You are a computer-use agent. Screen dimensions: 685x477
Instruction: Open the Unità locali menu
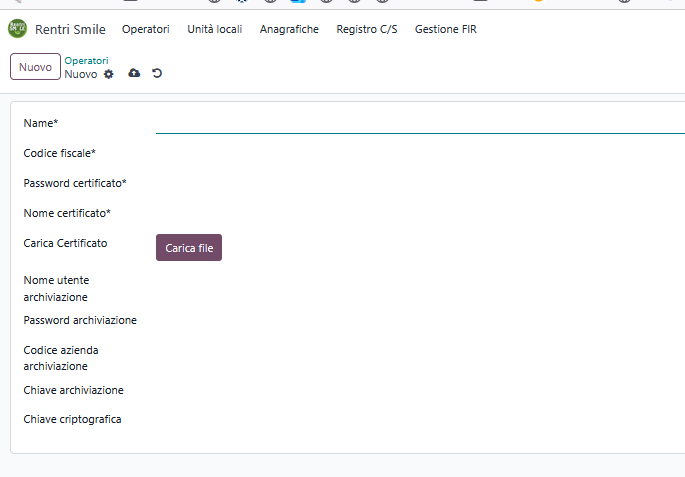[x=214, y=29]
